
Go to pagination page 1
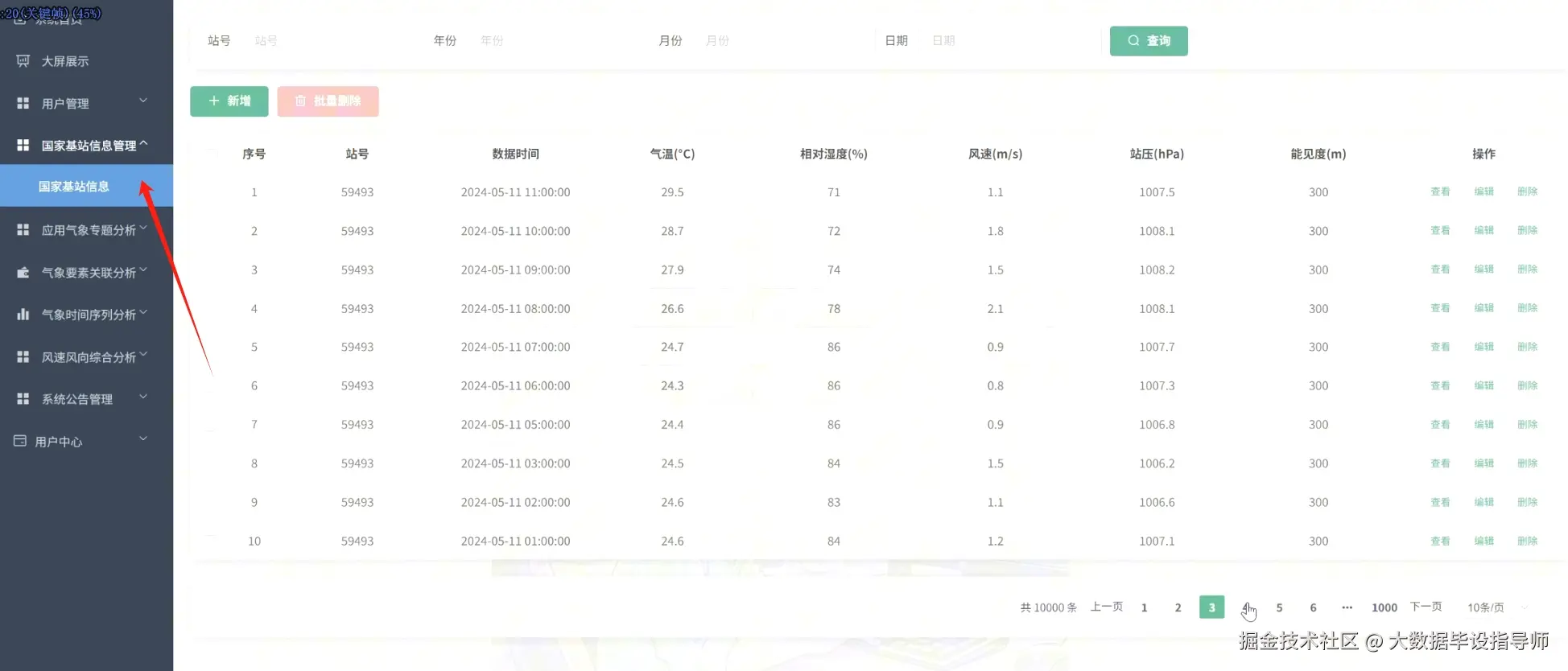pyautogui.click(x=1144, y=607)
